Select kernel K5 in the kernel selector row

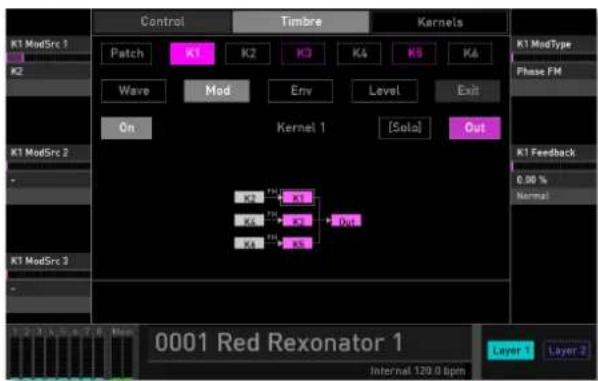[415, 53]
